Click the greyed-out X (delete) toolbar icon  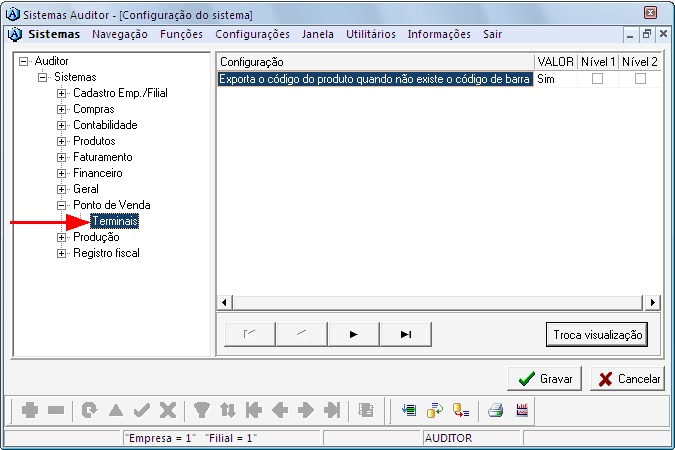[x=168, y=410]
